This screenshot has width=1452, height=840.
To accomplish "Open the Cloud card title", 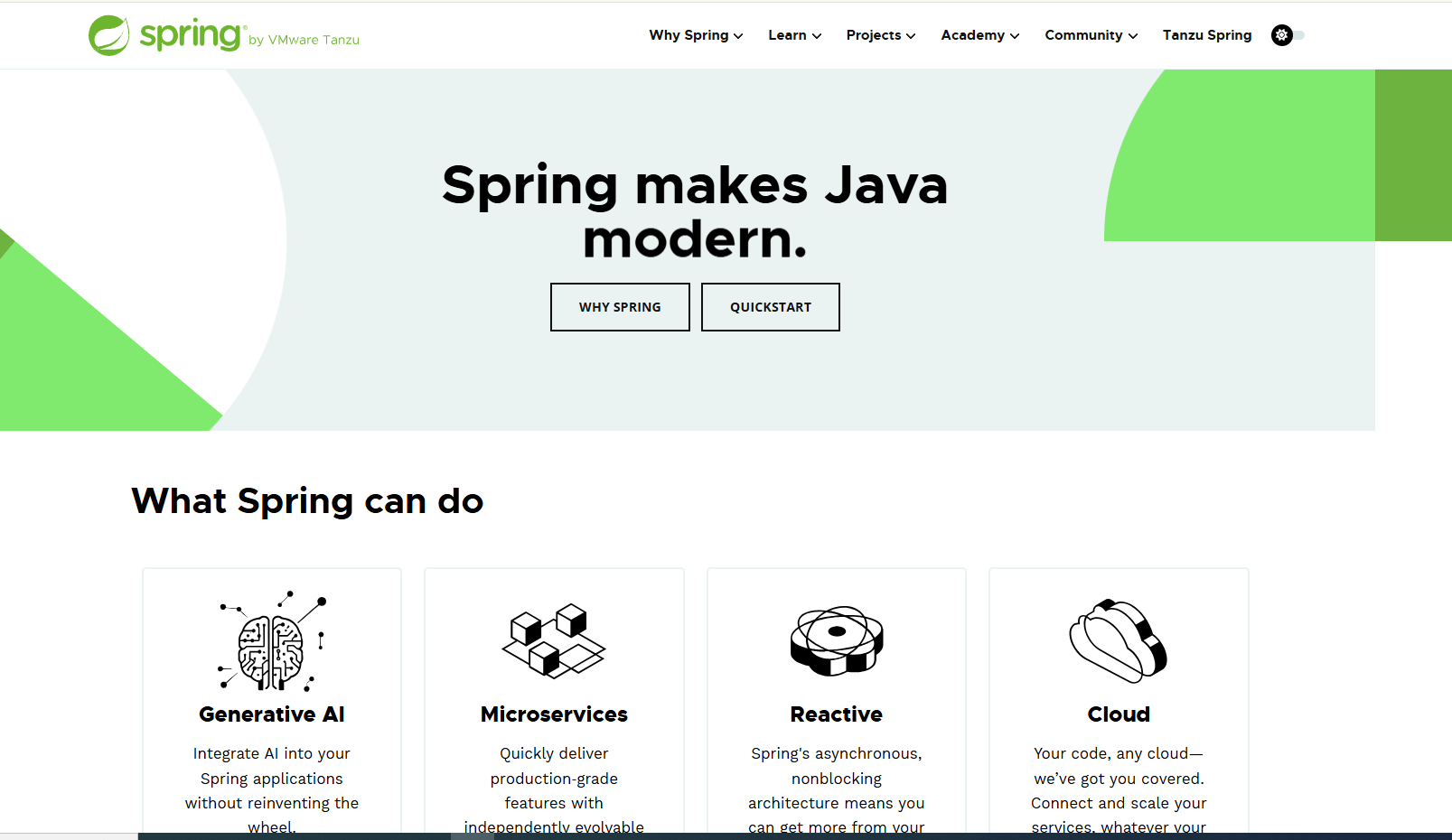I will pos(1119,714).
